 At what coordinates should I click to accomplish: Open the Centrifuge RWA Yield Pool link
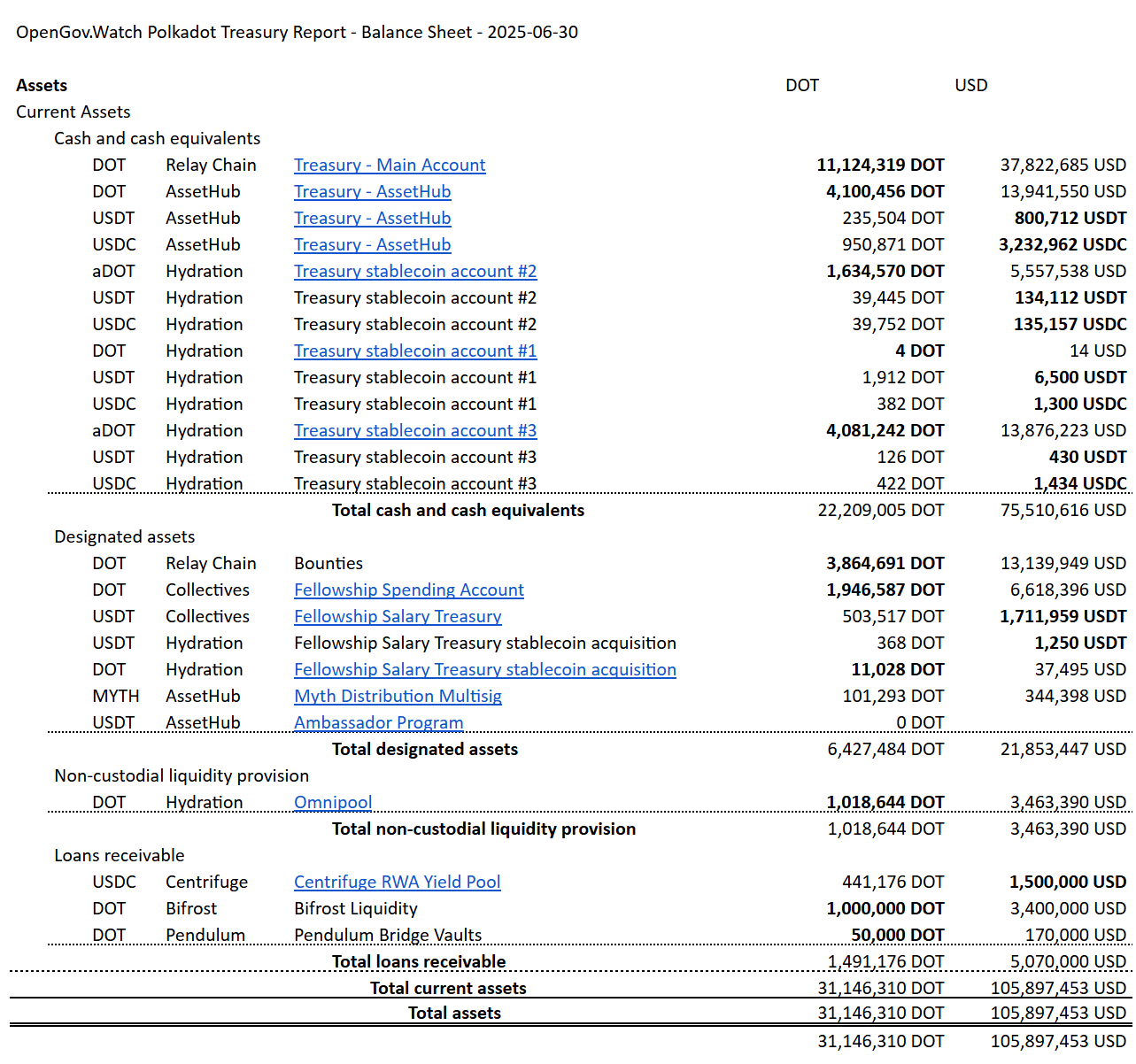pos(398,882)
